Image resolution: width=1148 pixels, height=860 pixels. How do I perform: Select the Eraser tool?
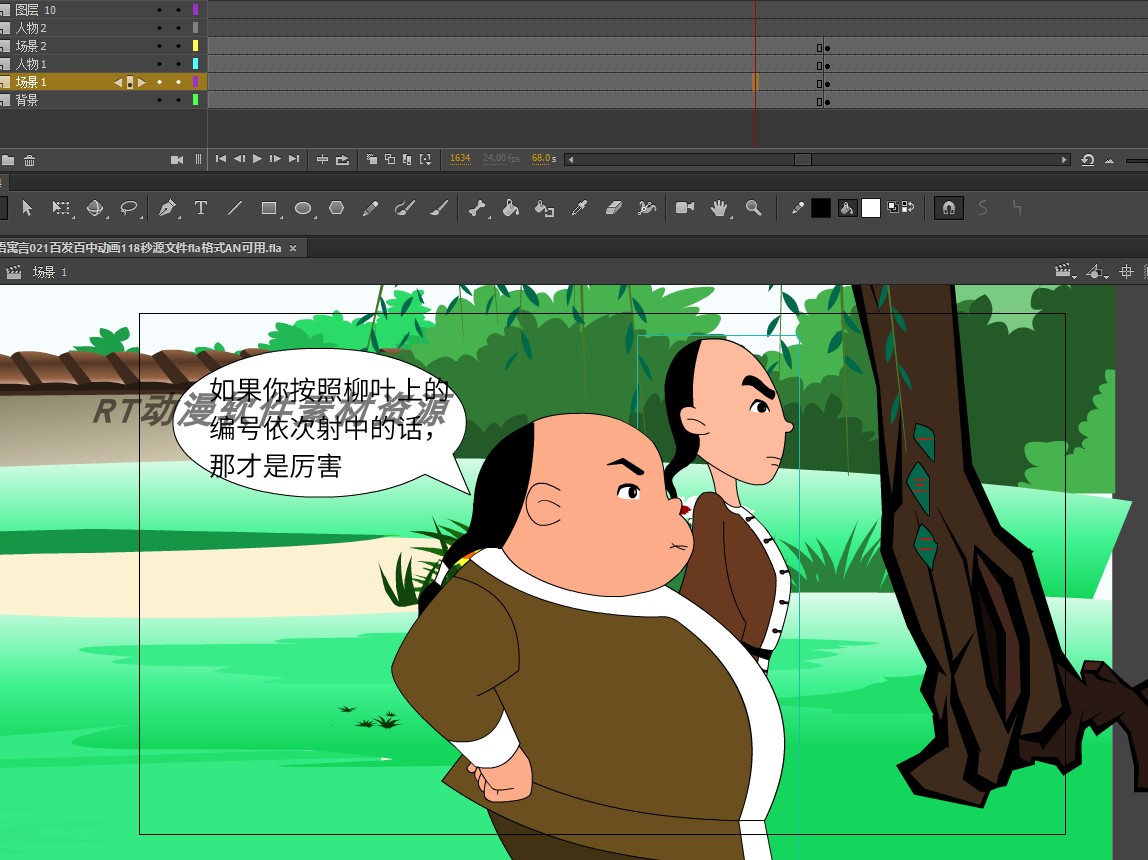click(x=614, y=208)
